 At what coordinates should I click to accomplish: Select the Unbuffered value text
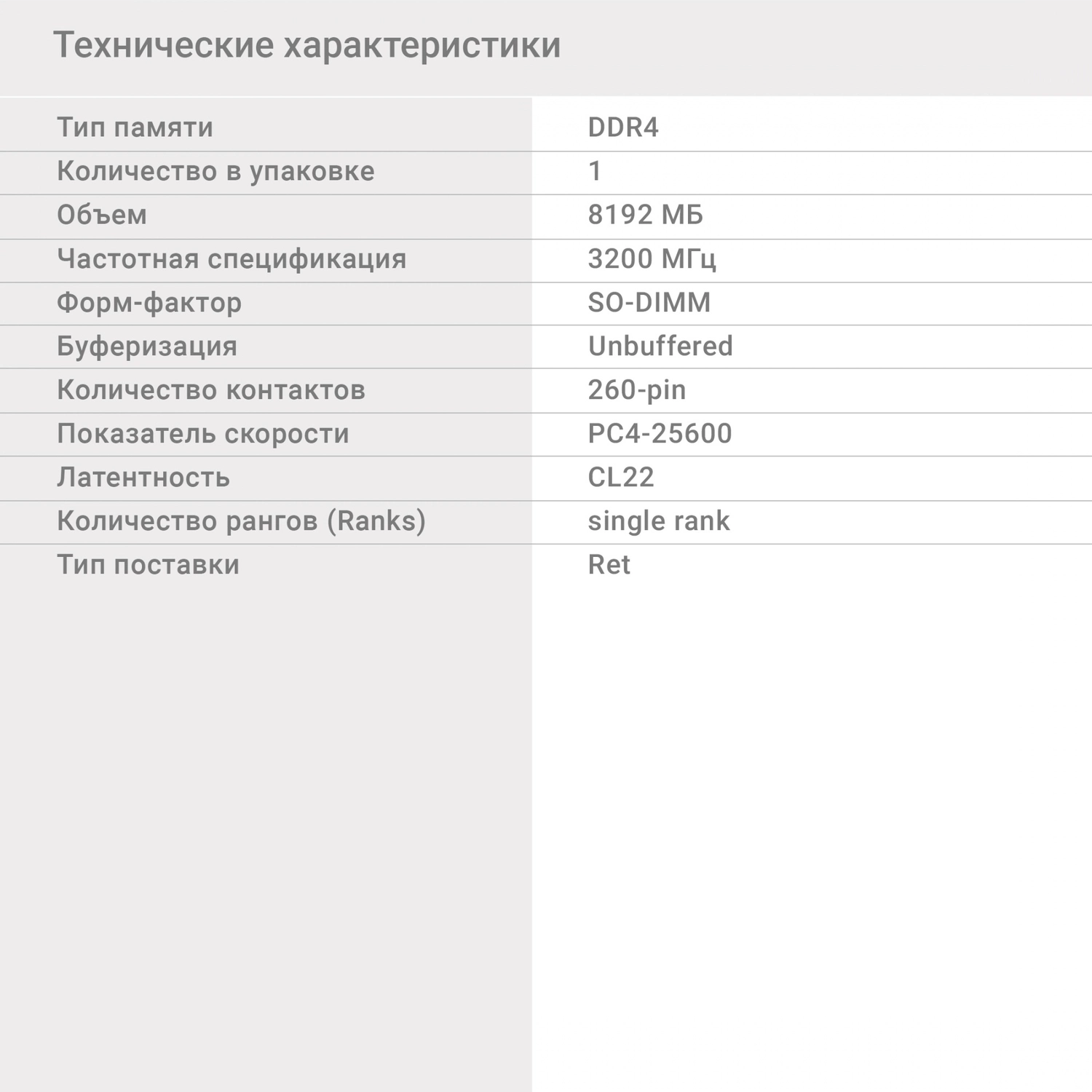tap(660, 346)
